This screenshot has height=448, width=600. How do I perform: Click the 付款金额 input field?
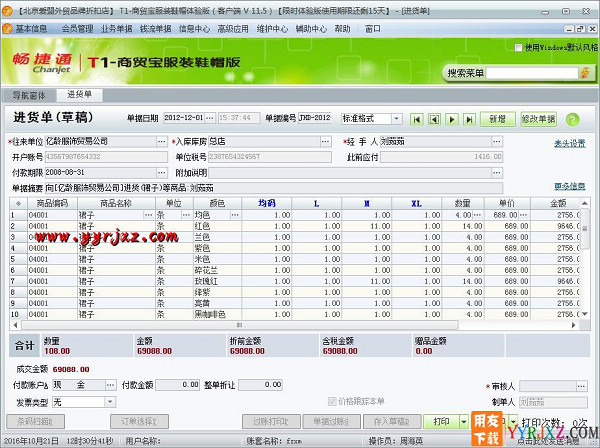178,385
